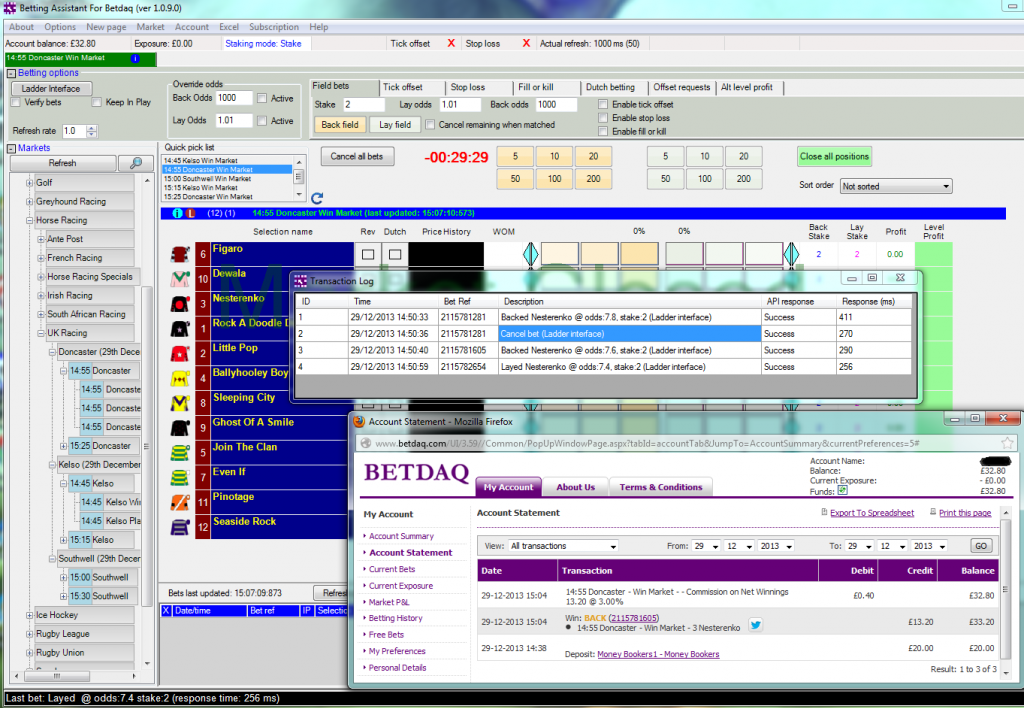Click Cancel all bets button
Viewport: 1024px width, 708px height.
[x=357, y=157]
